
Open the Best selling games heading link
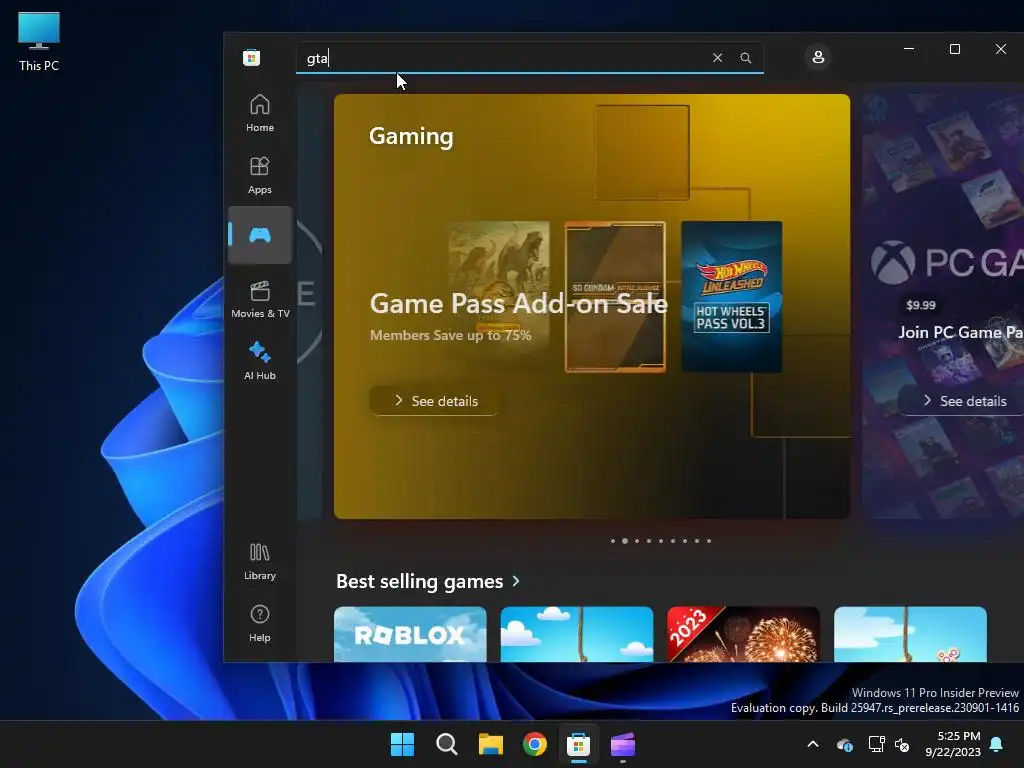pyautogui.click(x=419, y=581)
